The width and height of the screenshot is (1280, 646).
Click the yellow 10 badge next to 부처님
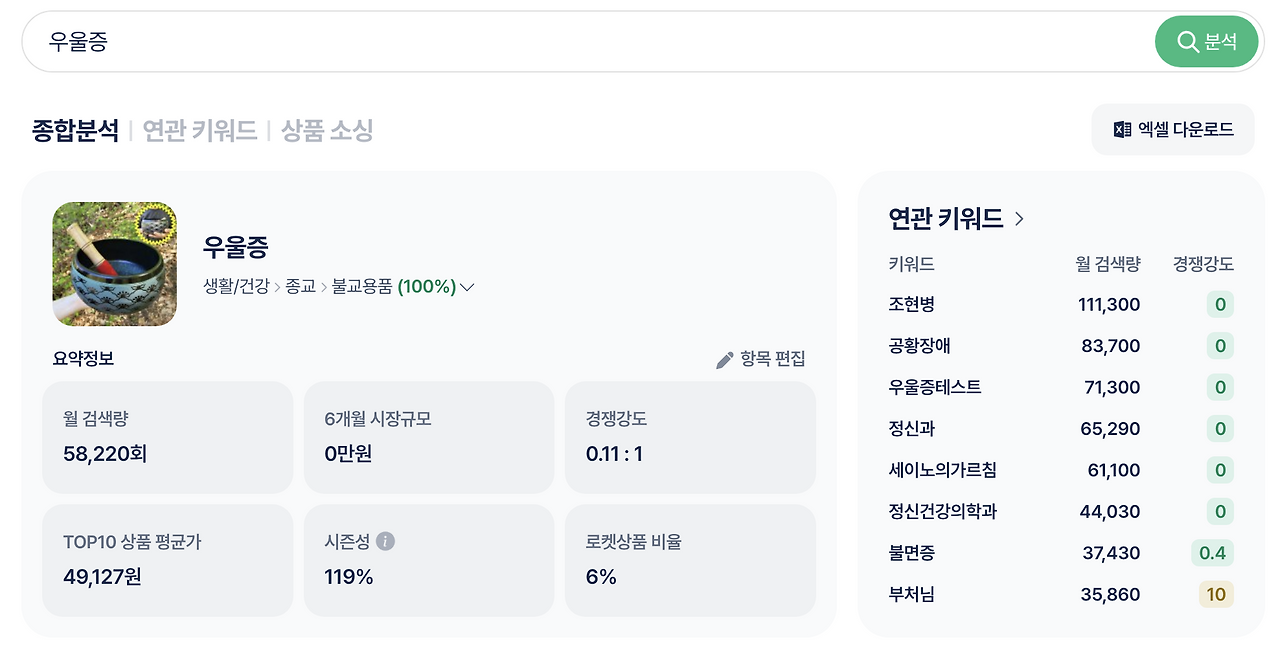tap(1216, 594)
